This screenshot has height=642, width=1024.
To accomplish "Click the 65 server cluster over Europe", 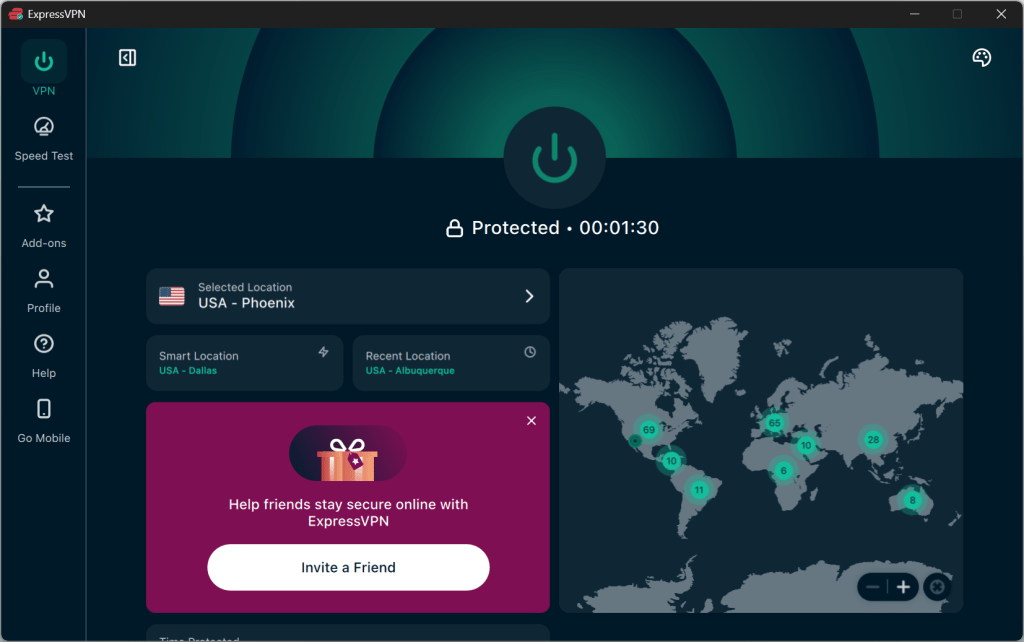I will pyautogui.click(x=774, y=423).
